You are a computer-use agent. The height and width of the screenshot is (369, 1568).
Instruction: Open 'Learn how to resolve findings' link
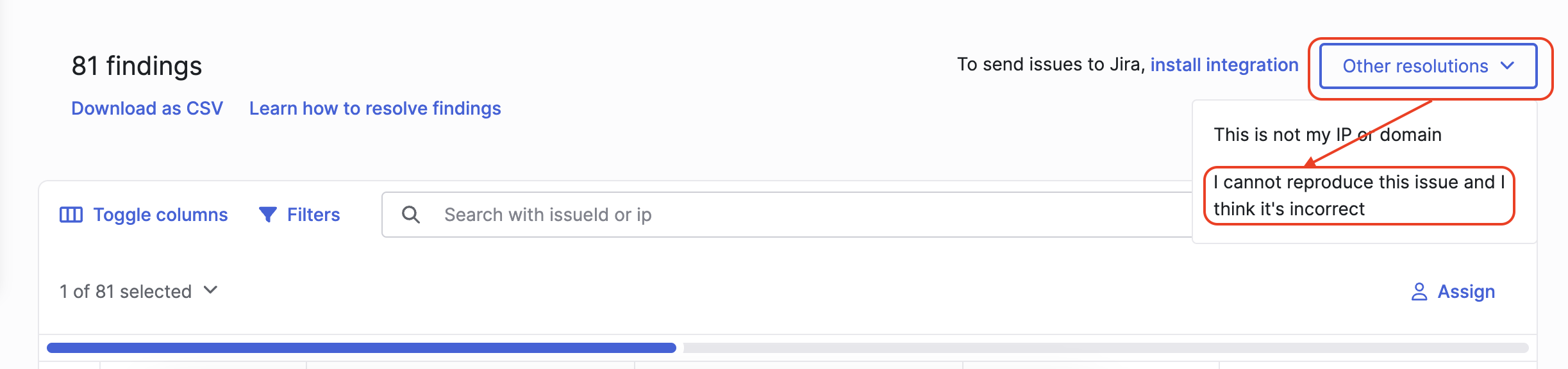click(x=375, y=108)
